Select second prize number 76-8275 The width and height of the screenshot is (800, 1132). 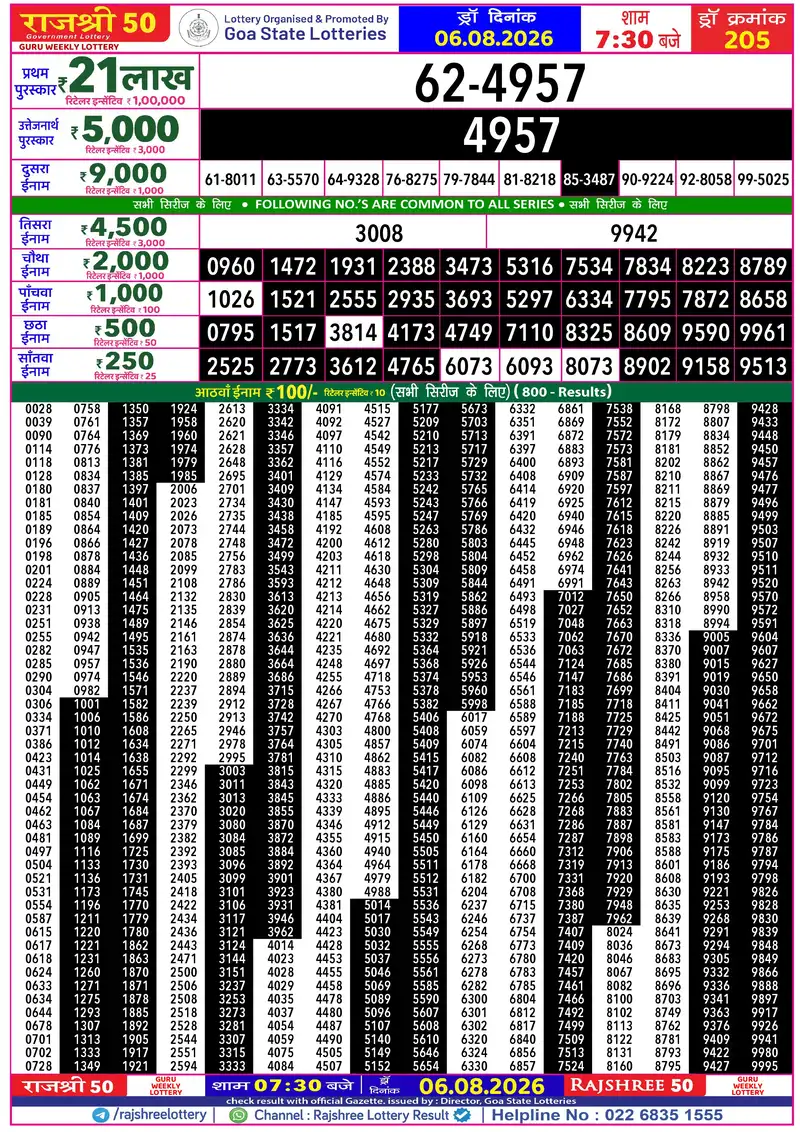click(412, 180)
